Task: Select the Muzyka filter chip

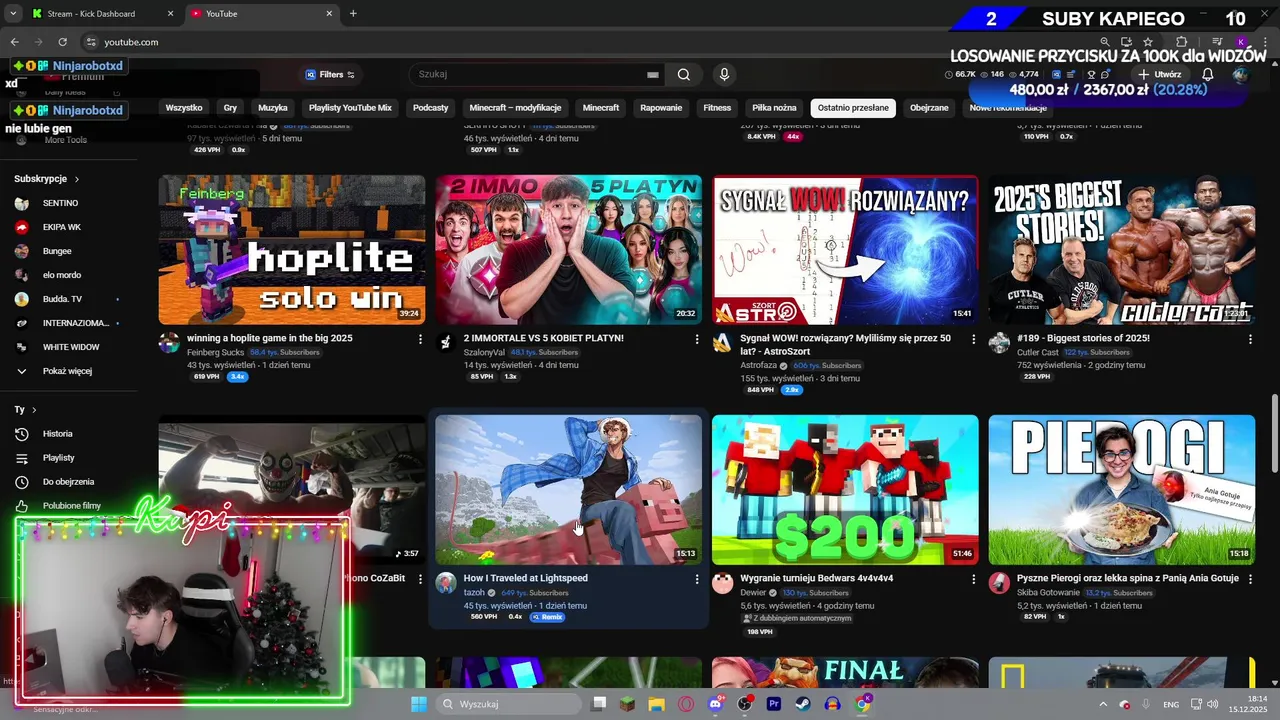Action: [x=272, y=108]
